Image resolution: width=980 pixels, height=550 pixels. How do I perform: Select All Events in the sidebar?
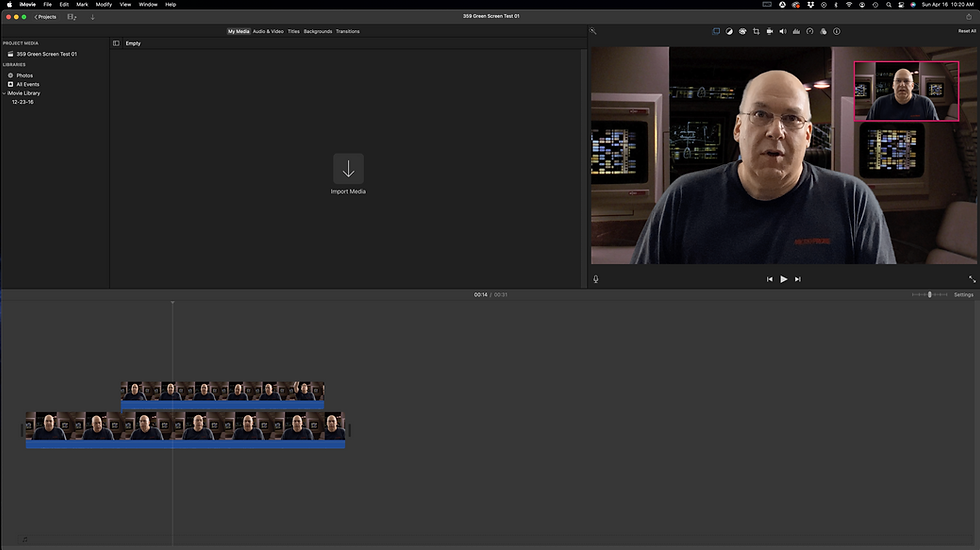tap(28, 84)
